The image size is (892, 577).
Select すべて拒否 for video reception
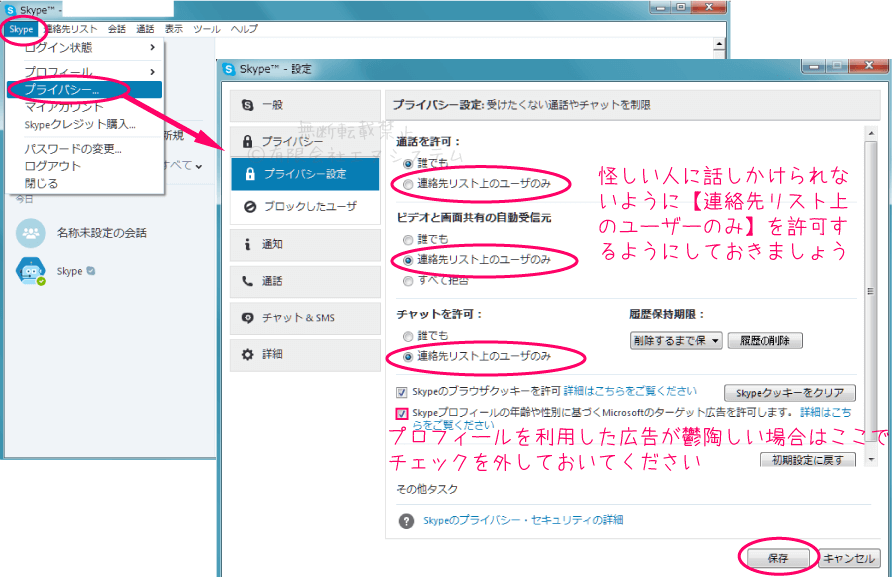coord(408,281)
